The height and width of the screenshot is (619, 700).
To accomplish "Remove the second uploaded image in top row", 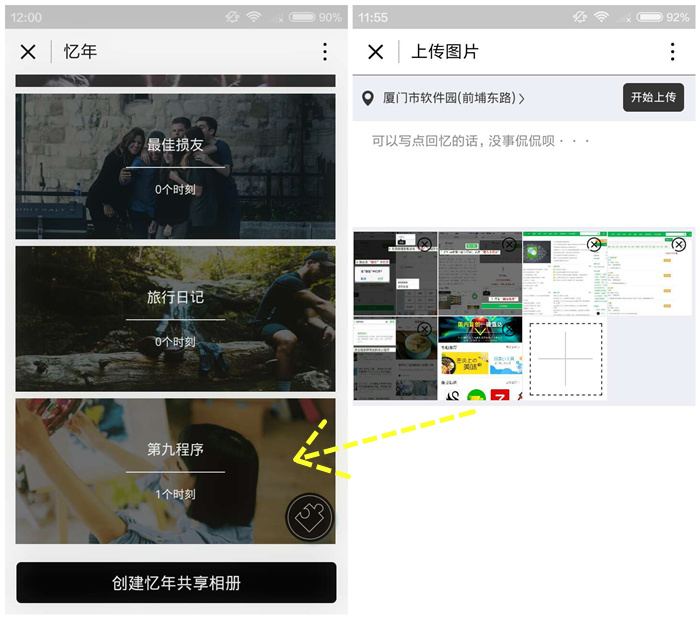I will point(509,244).
